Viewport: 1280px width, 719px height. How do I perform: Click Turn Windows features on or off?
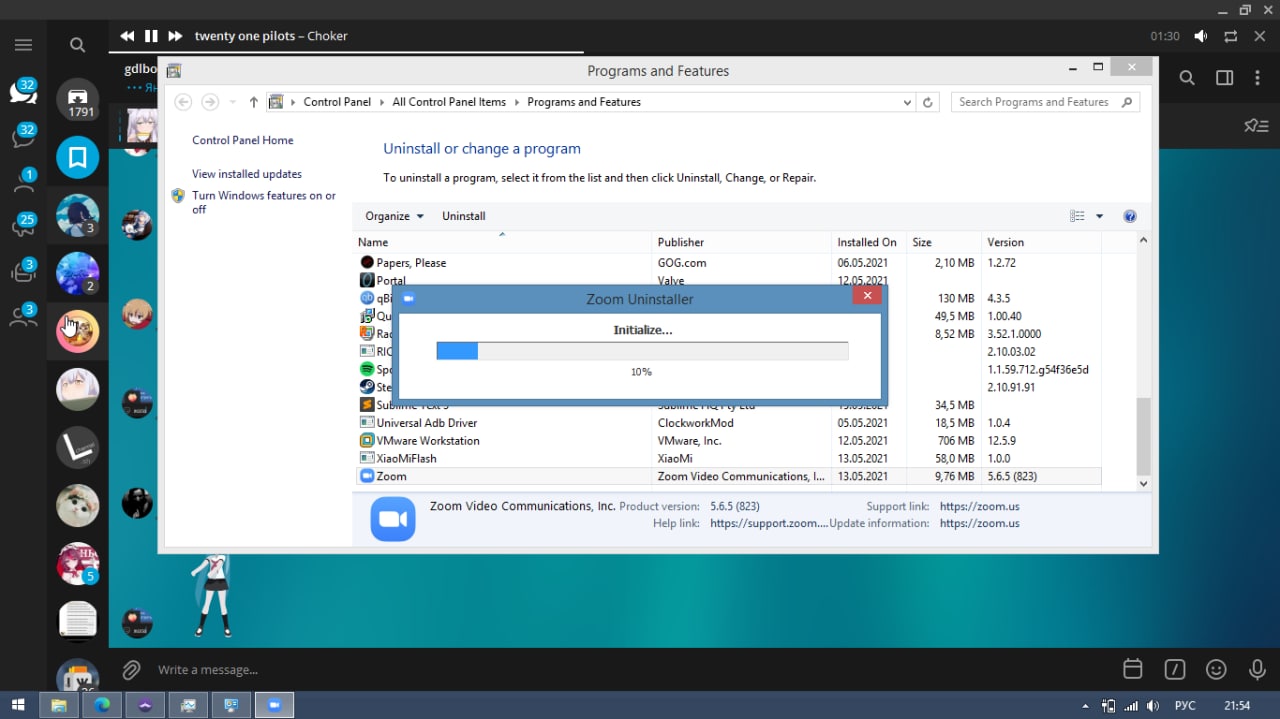pos(264,202)
